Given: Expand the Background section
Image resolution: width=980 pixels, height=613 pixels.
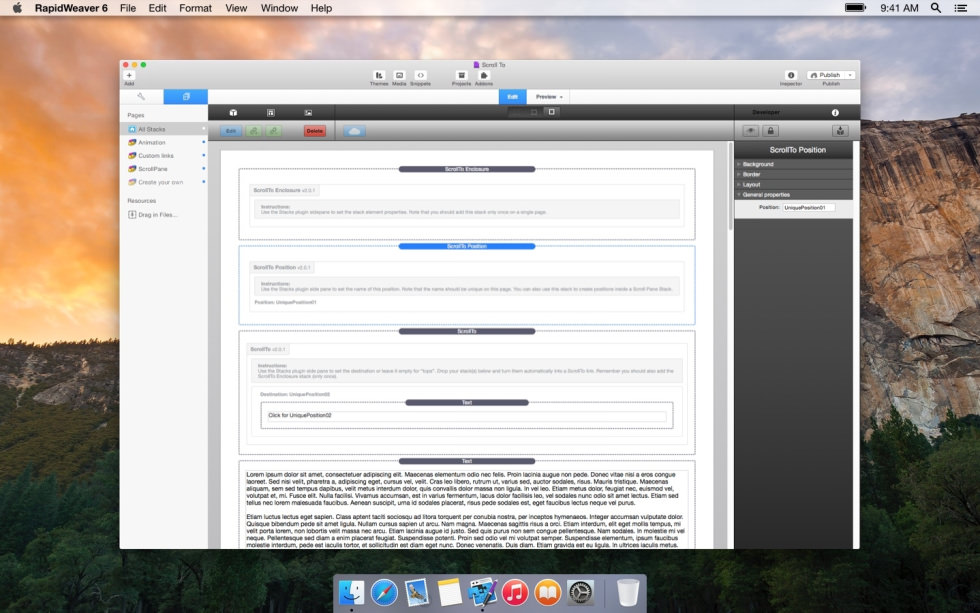Looking at the screenshot, I should (x=793, y=164).
